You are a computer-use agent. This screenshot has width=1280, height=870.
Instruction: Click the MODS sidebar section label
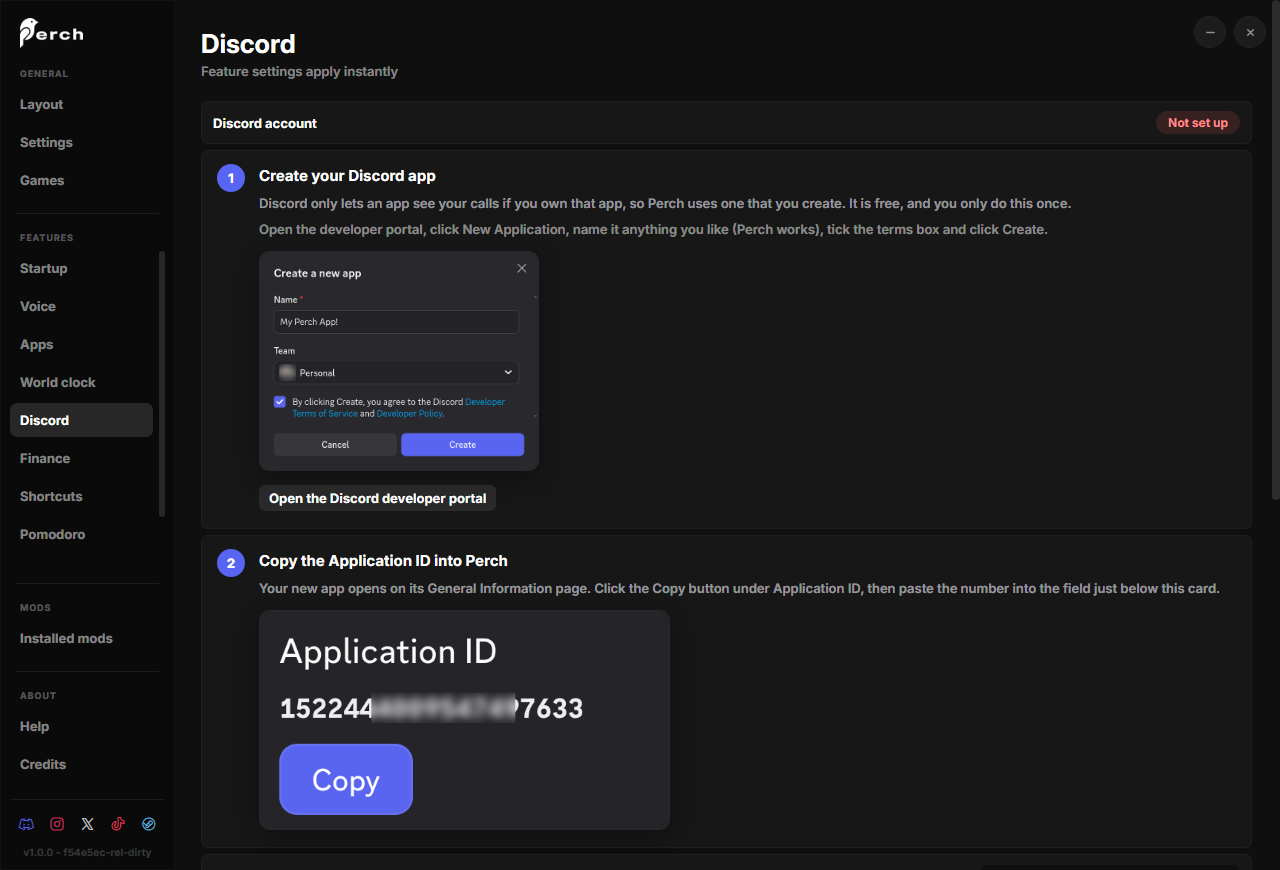coord(35,608)
